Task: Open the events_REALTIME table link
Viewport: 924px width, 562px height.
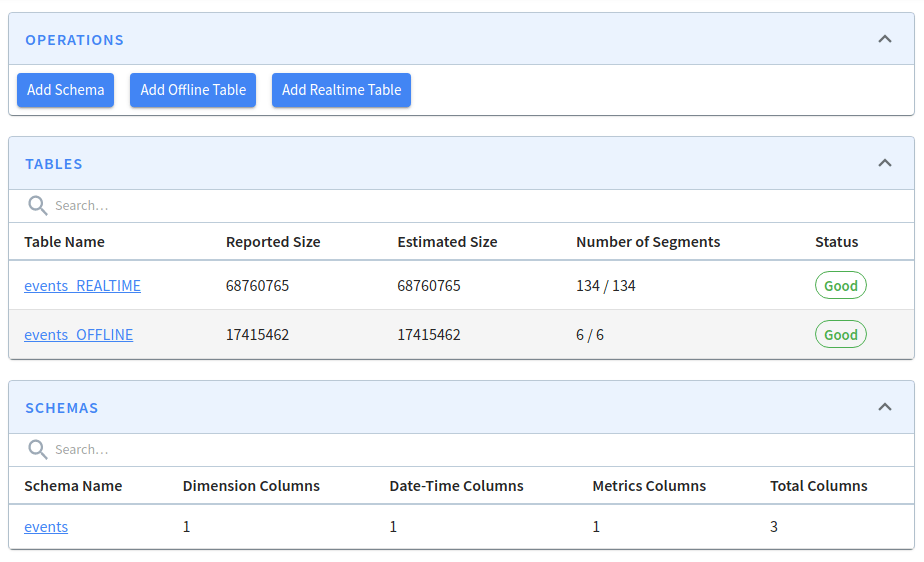Action: tap(82, 286)
